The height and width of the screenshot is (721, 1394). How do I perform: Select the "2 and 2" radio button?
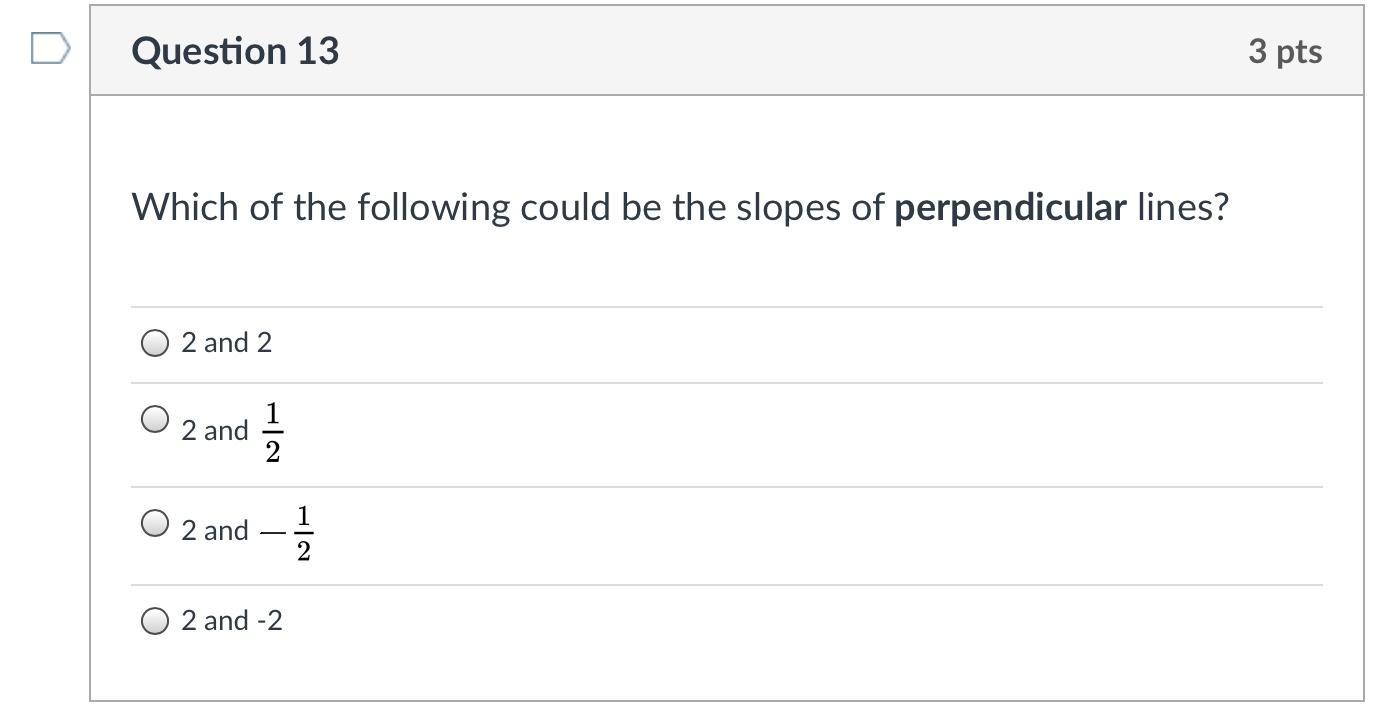click(x=155, y=344)
